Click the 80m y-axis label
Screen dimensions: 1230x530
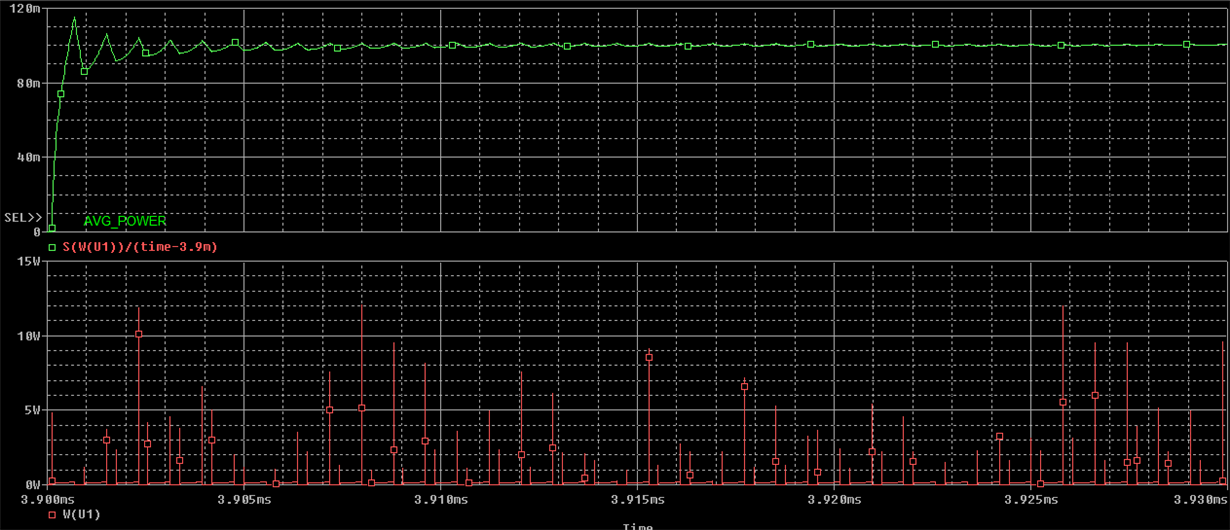pos(28,83)
